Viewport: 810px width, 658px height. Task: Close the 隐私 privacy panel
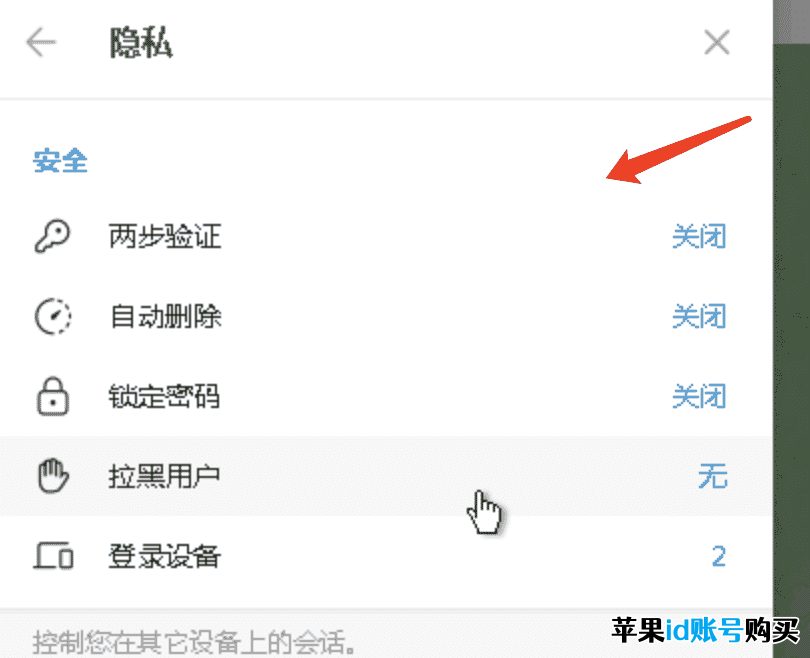point(716,42)
